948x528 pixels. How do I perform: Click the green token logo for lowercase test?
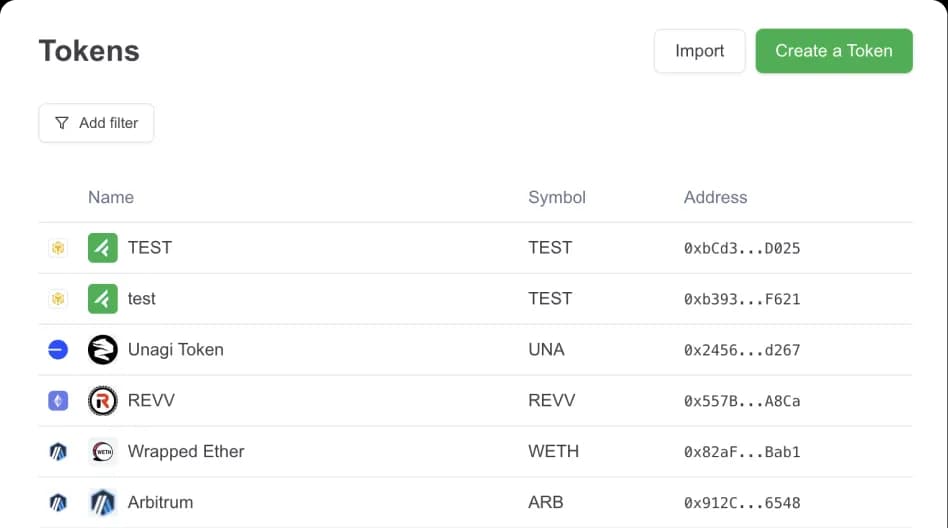[103, 299]
